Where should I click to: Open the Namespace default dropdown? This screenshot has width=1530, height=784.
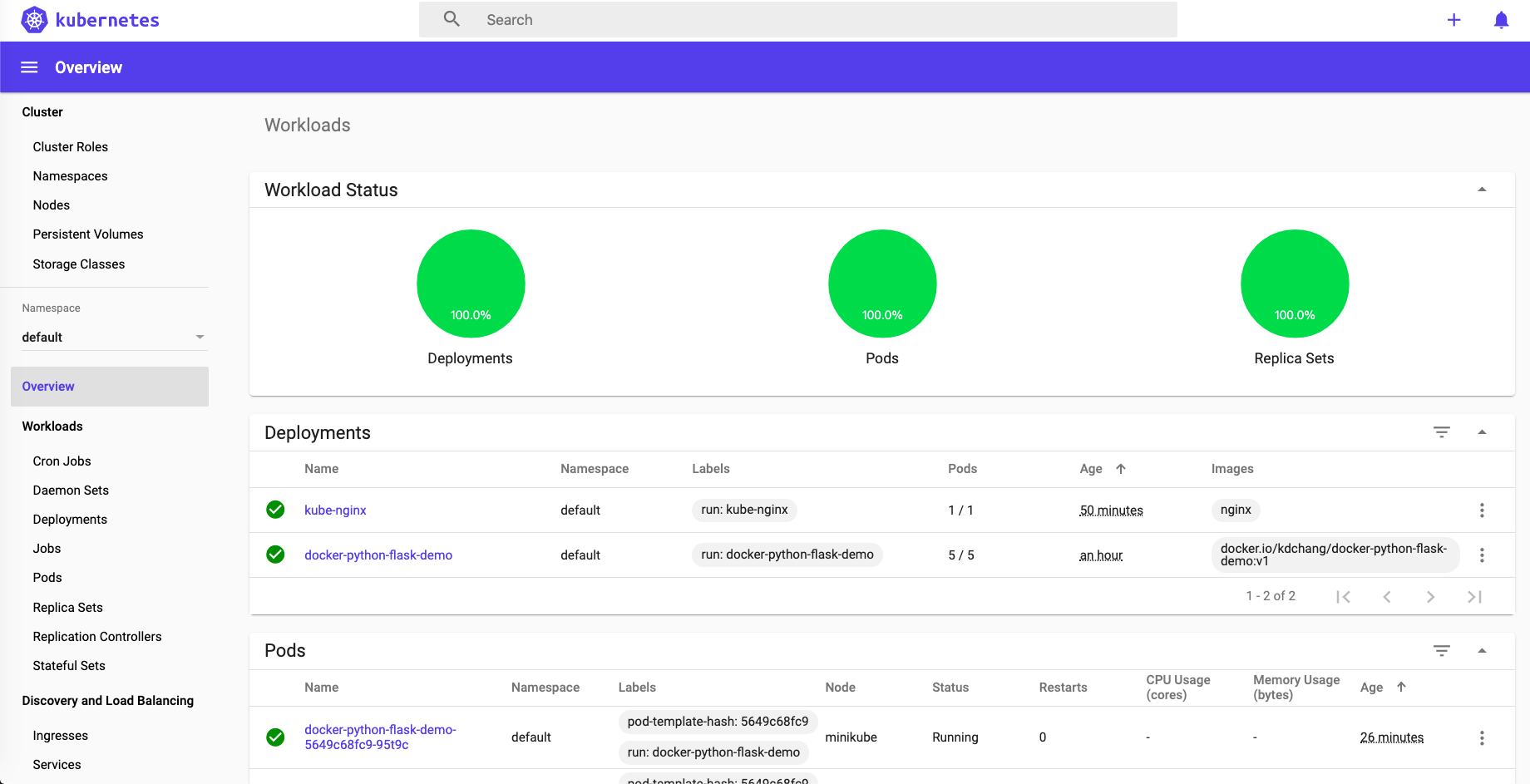(x=114, y=337)
